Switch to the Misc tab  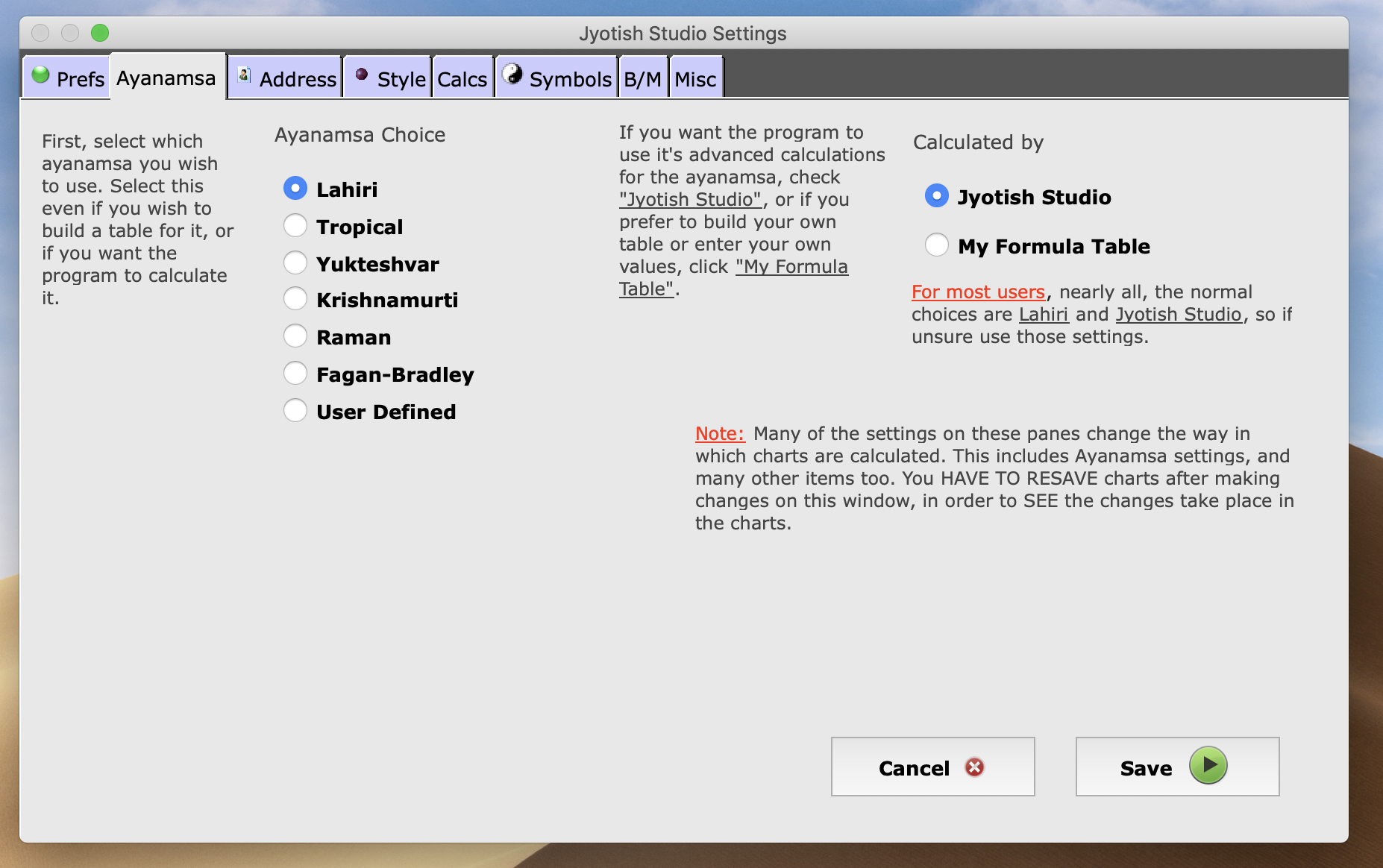click(x=695, y=79)
